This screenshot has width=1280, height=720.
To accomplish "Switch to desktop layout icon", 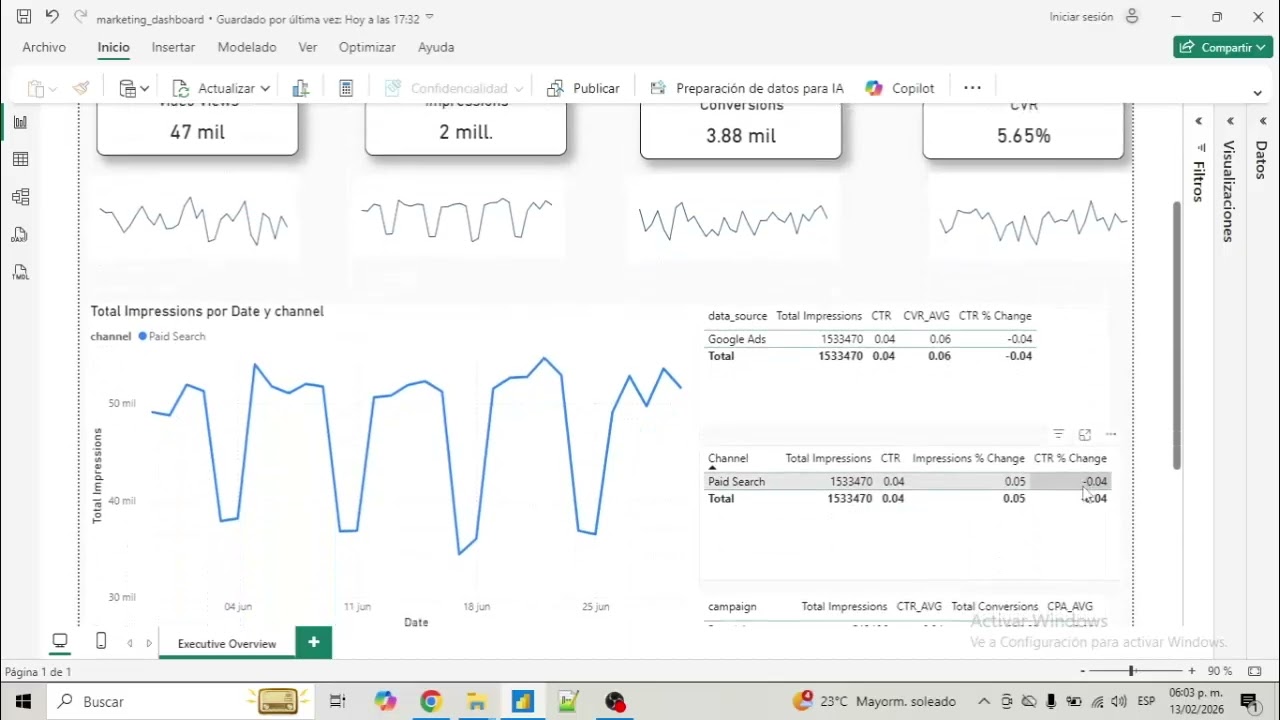I will tap(60, 642).
